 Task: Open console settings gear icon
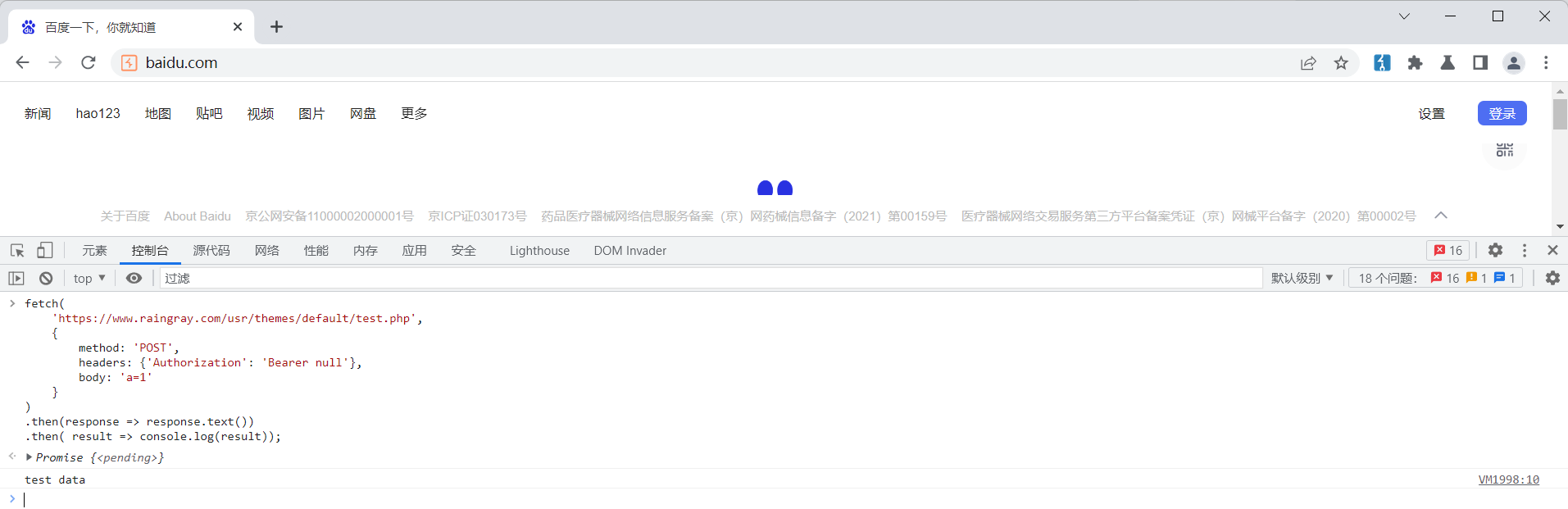coord(1552,279)
